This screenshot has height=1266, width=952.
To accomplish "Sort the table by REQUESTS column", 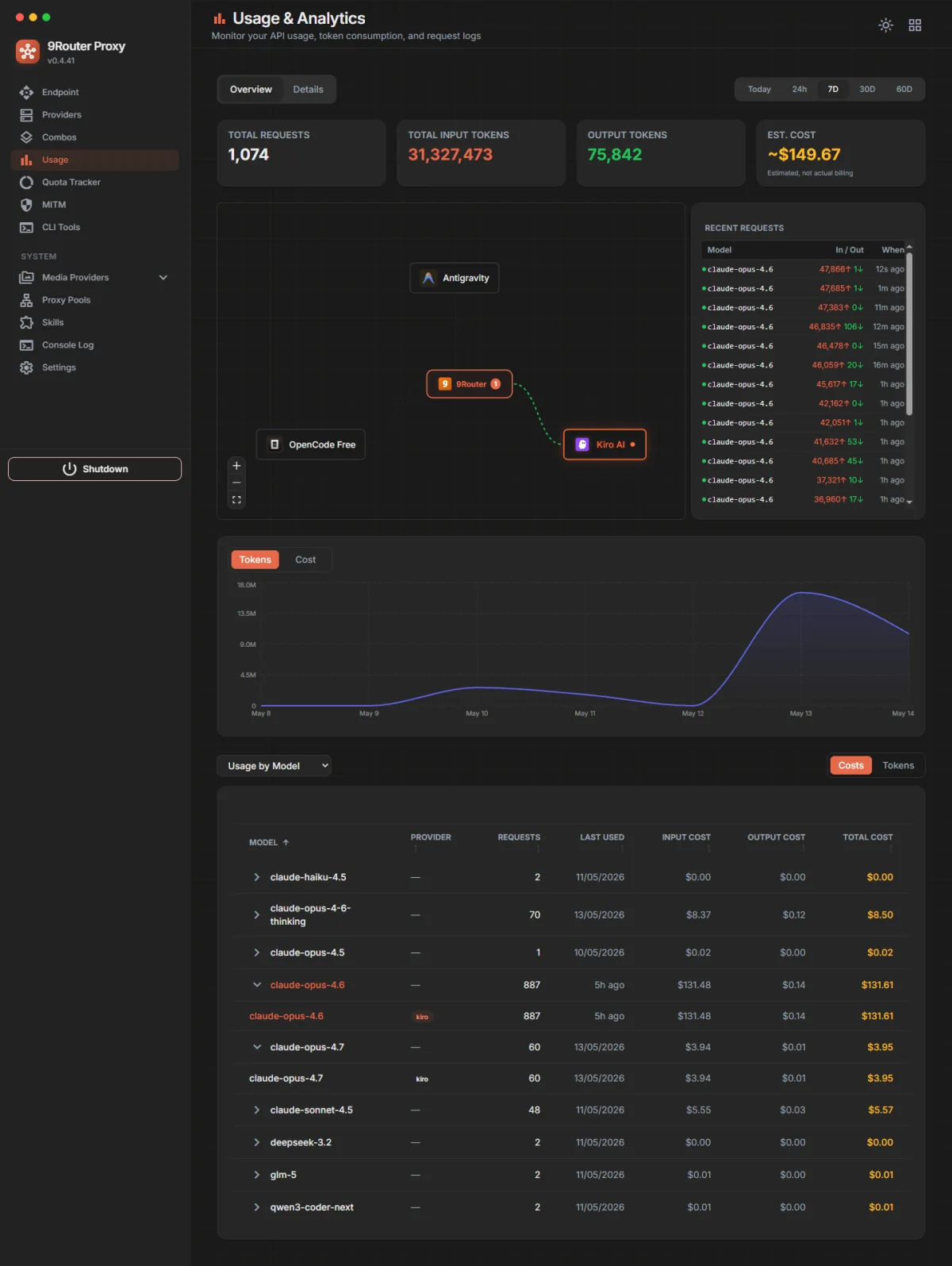I will (519, 837).
